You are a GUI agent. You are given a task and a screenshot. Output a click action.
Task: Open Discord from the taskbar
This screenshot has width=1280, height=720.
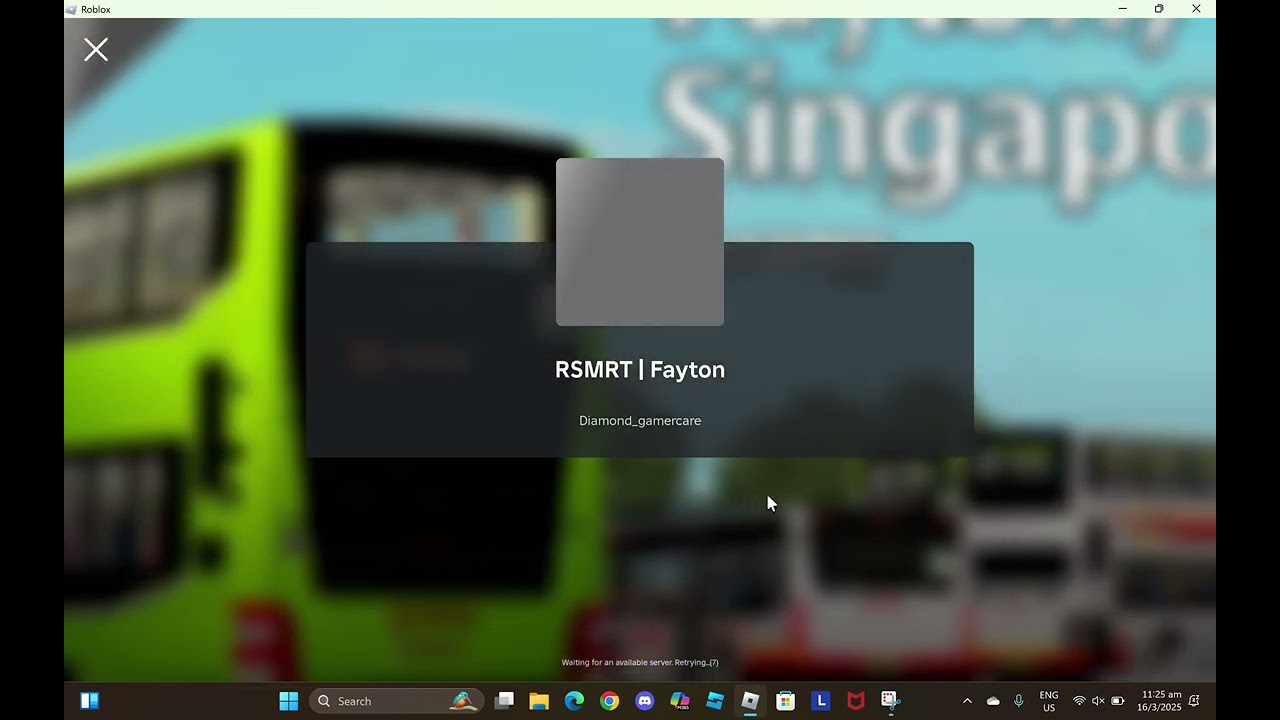645,701
